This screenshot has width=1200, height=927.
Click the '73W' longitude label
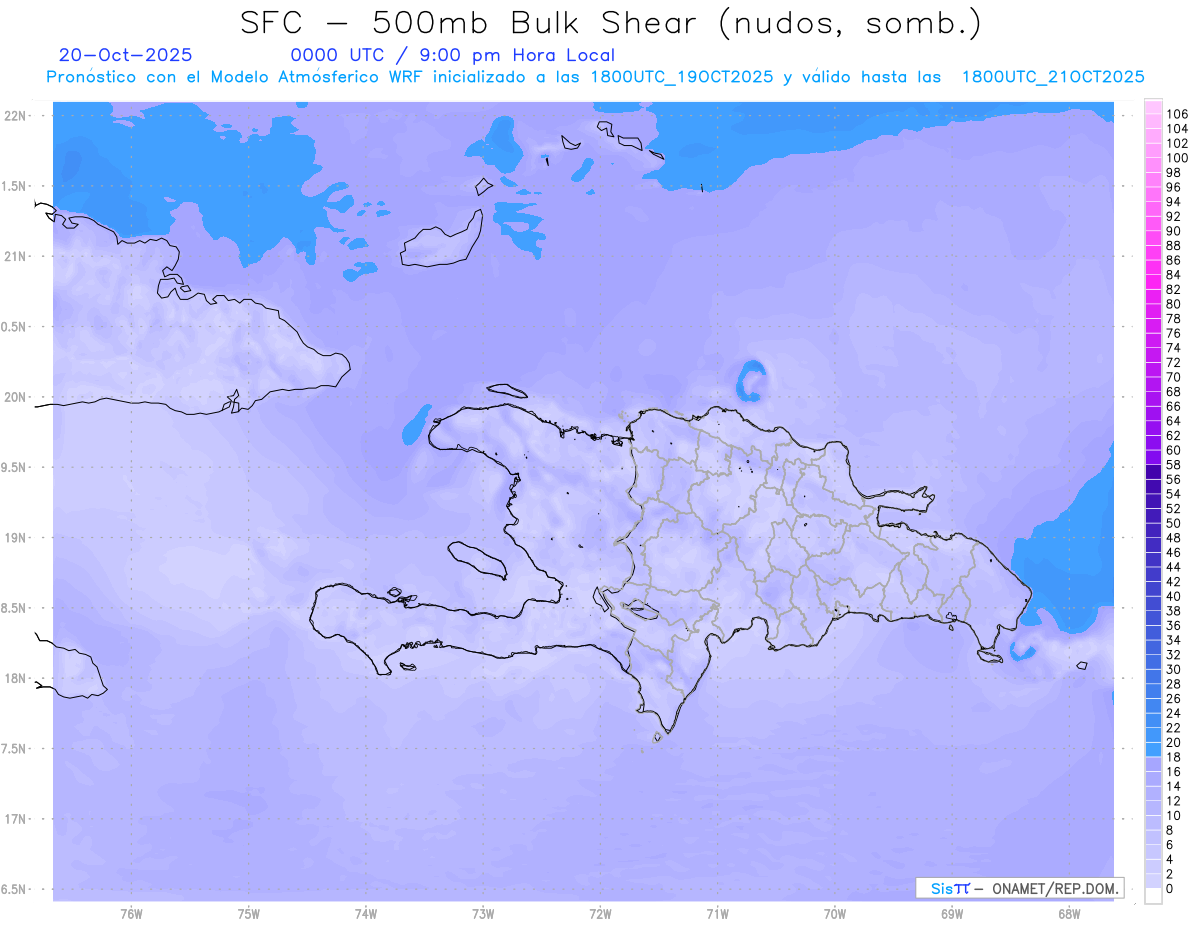[x=483, y=913]
